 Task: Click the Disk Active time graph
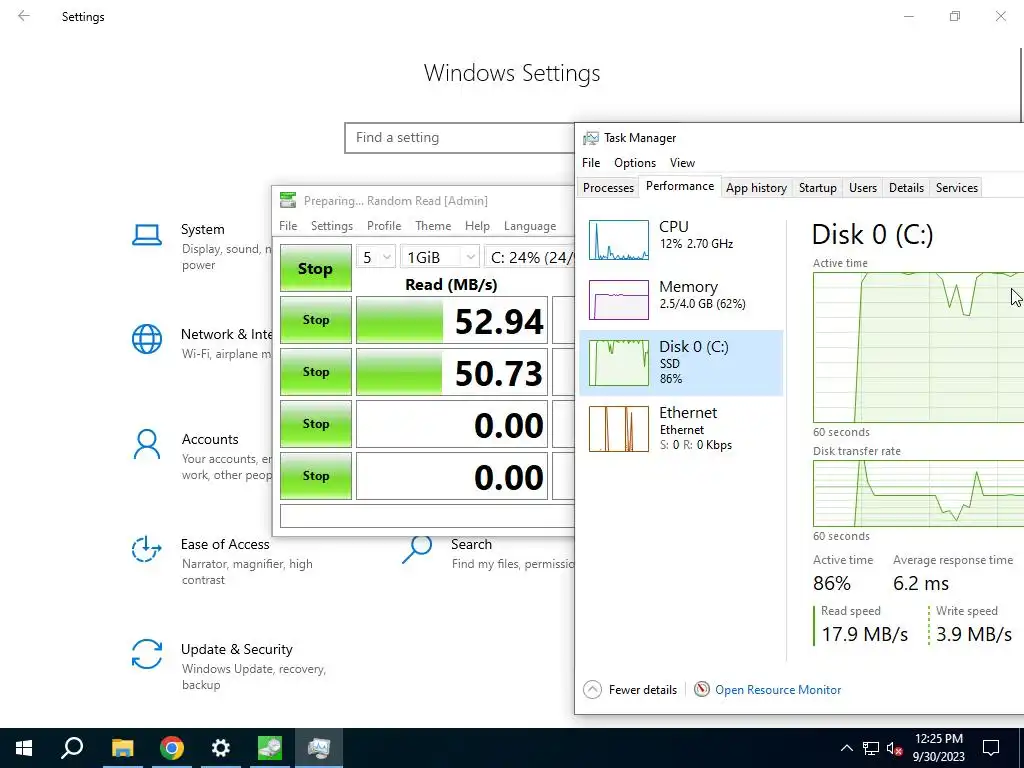(x=918, y=347)
